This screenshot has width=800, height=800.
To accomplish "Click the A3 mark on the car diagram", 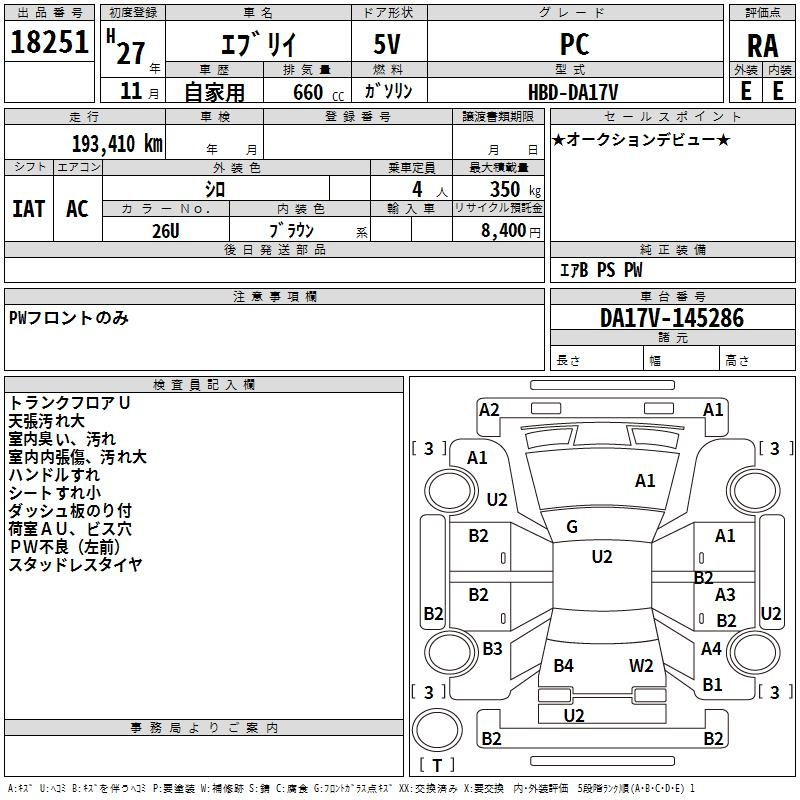I will click(725, 595).
